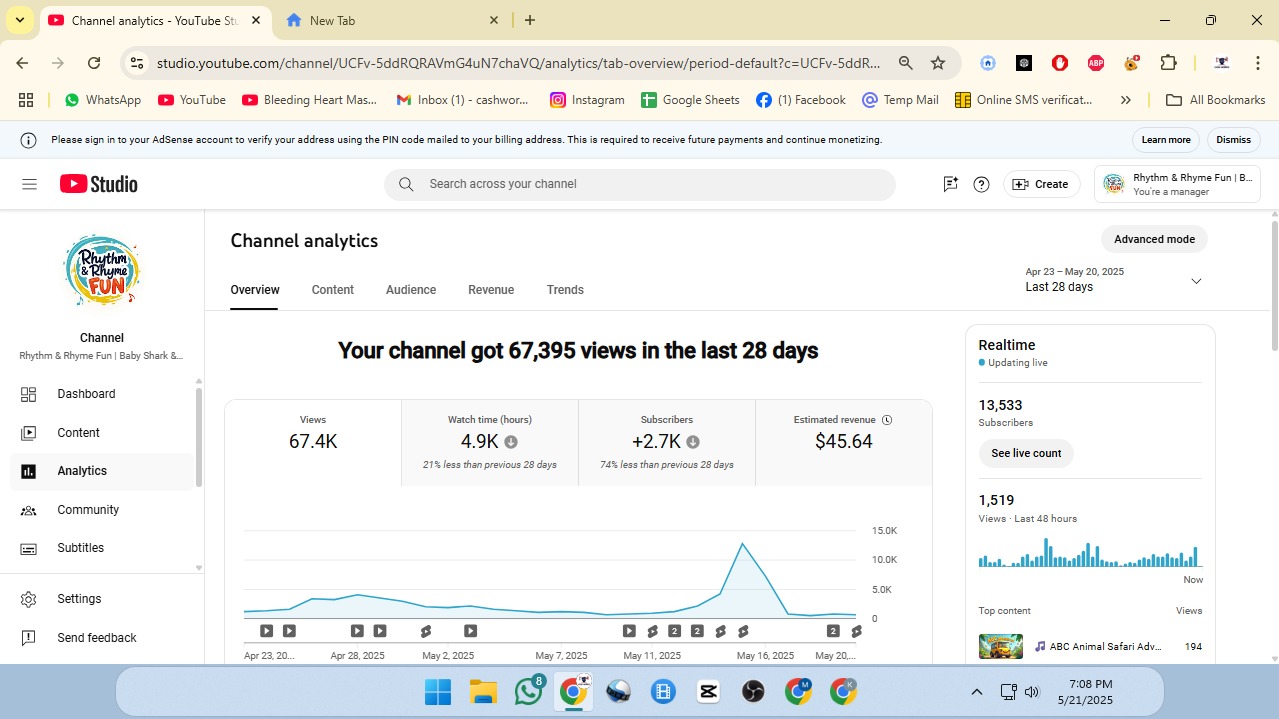This screenshot has width=1279, height=719.
Task: Open the Chrome extensions puzzle icon
Action: tap(1168, 63)
